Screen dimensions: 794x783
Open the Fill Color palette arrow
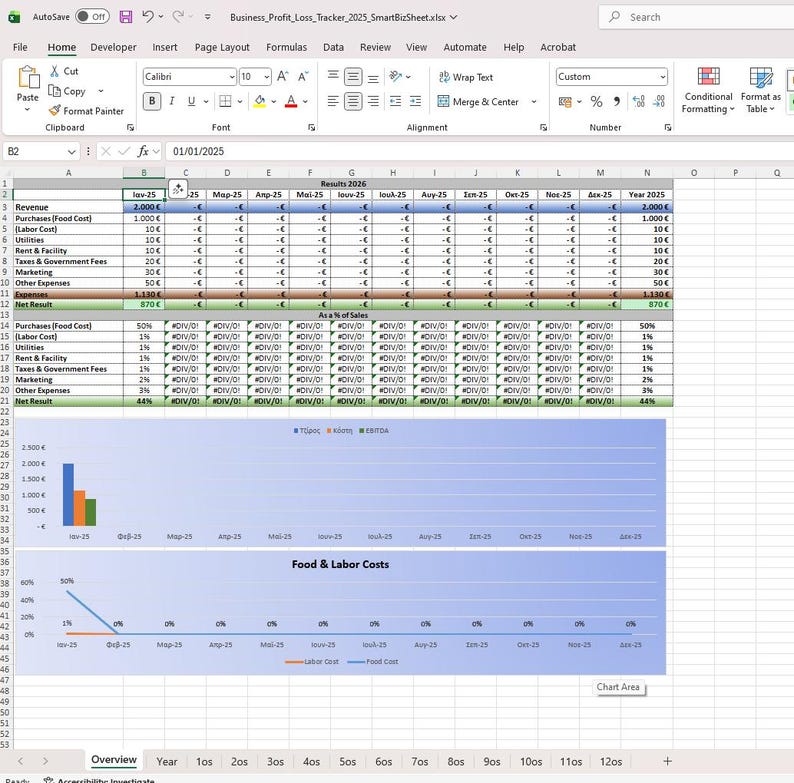(x=273, y=102)
